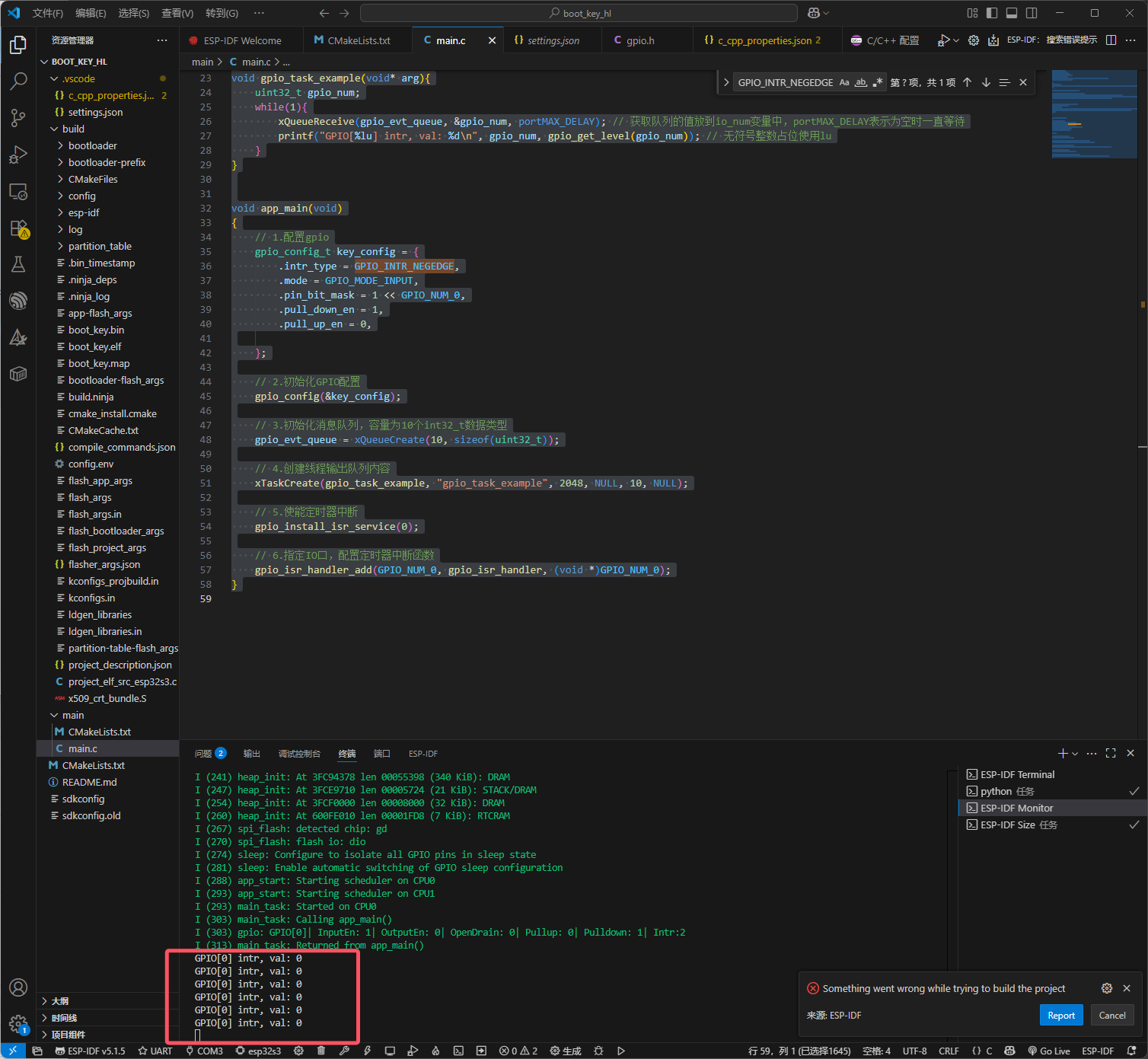Viewport: 1148px width, 1059px height.
Task: Click the Monitor device icon in status bar
Action: tap(390, 1051)
